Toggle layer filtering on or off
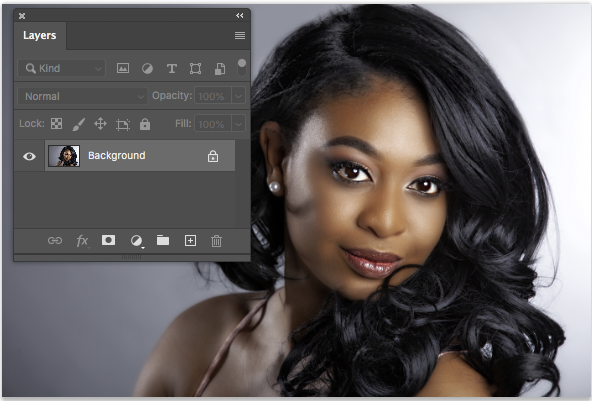Screen dimensions: 592x401 click(242, 68)
